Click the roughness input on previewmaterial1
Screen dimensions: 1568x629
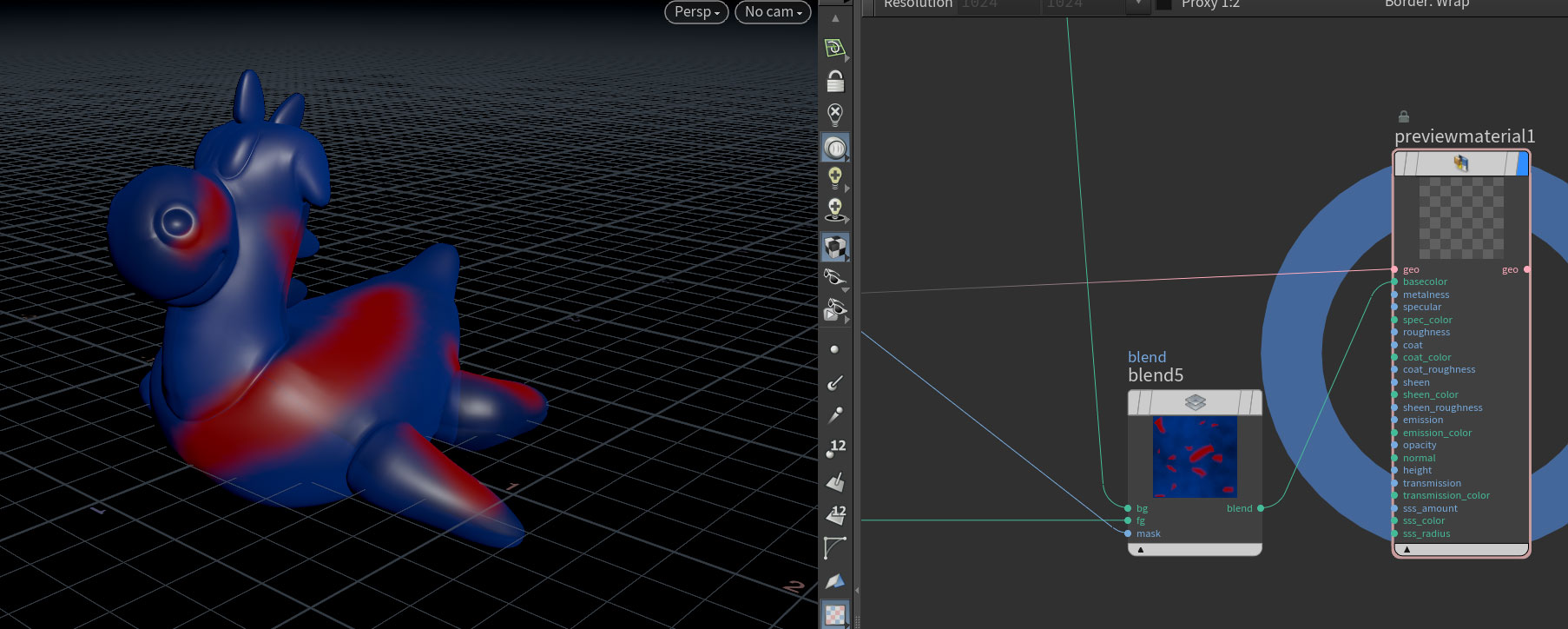pyautogui.click(x=1394, y=332)
